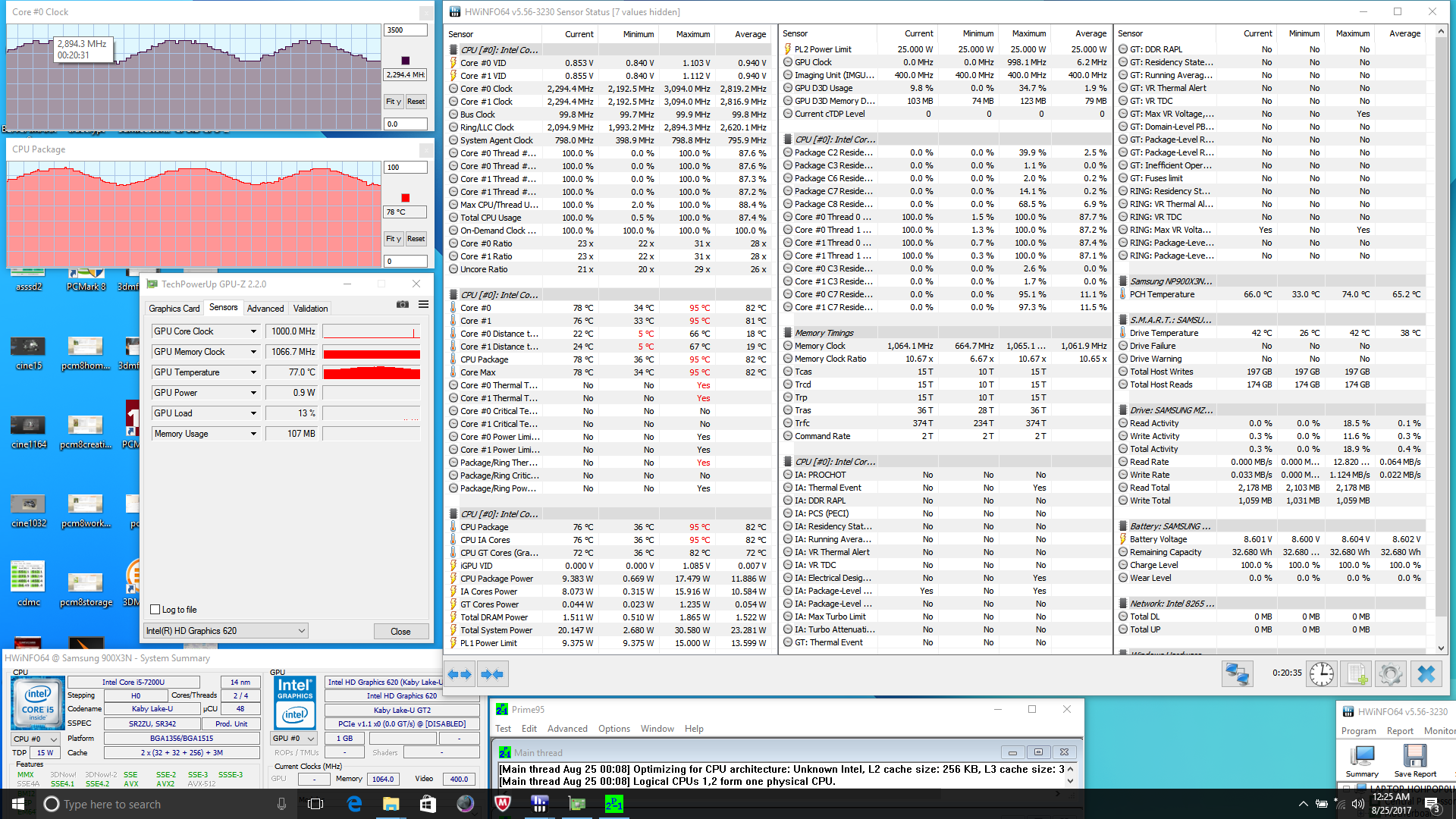Open the Program menu in HWiNFO64 main window
The height and width of the screenshot is (819, 1456).
point(1359,731)
